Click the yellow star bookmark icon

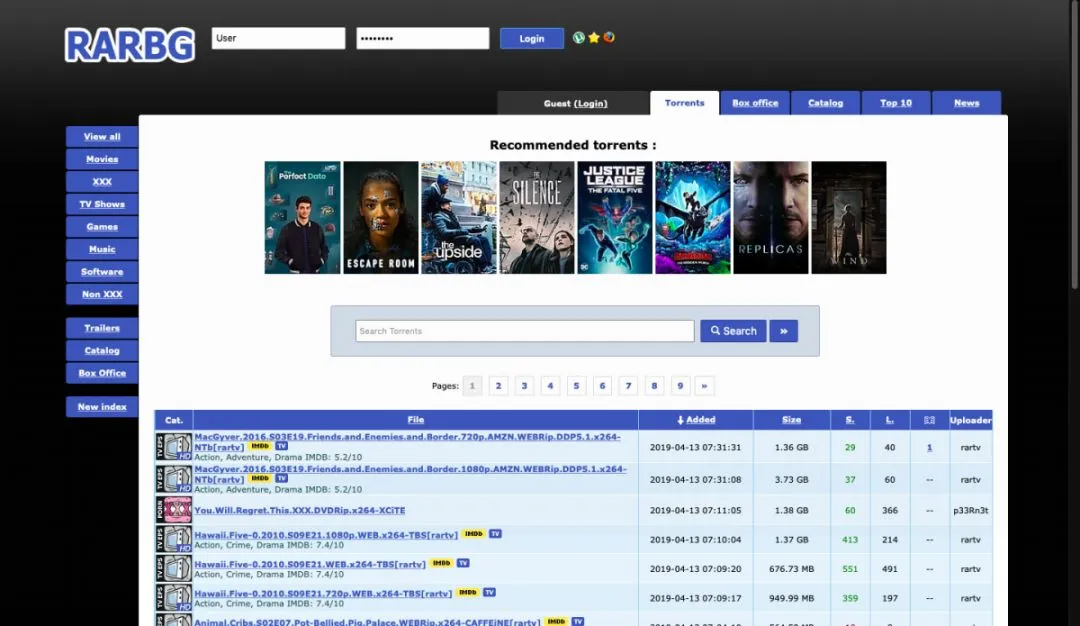click(594, 38)
